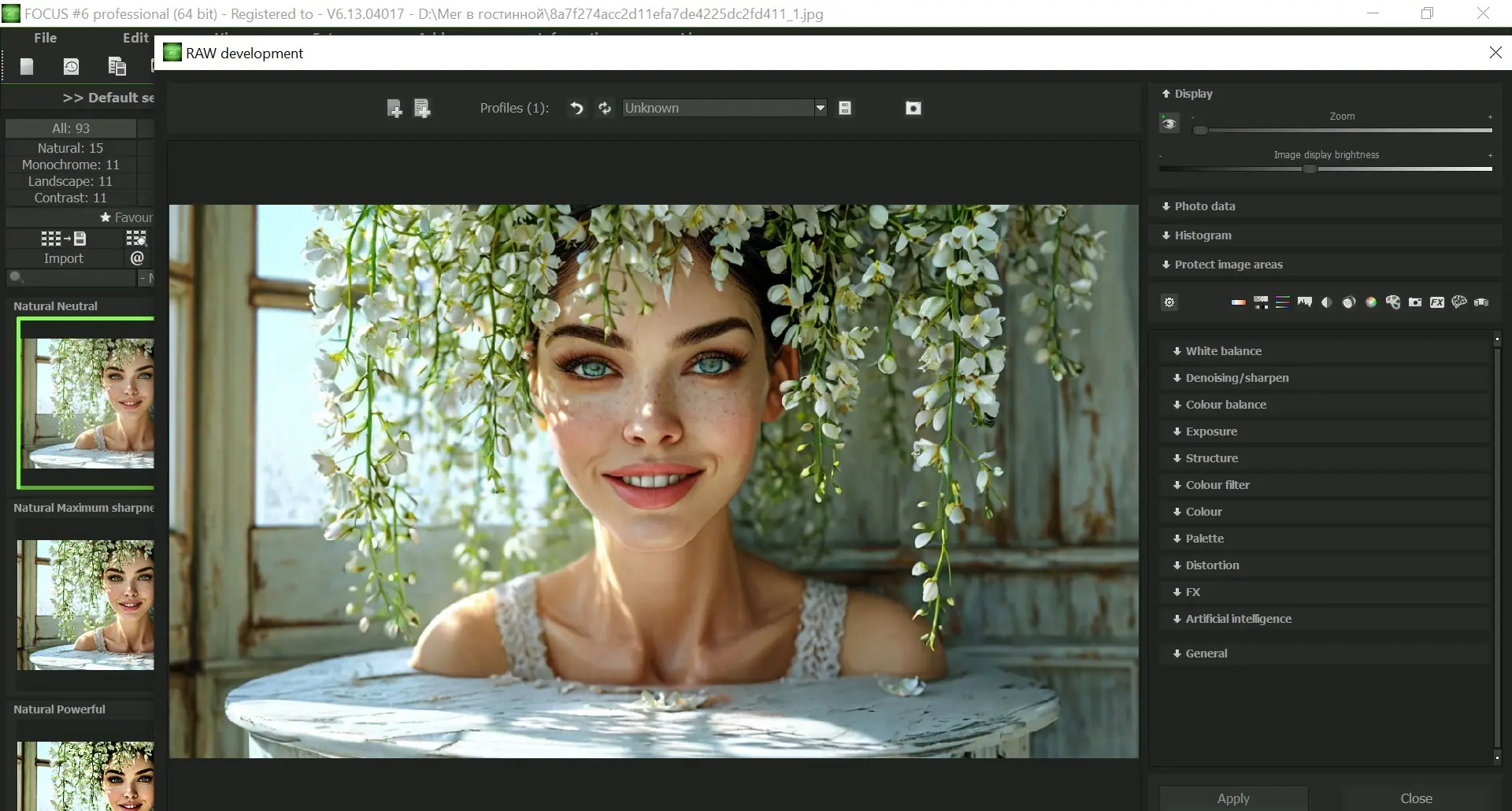Viewport: 1512px width, 811px height.
Task: Click the camera snapshot icon in profile bar
Action: 913,108
